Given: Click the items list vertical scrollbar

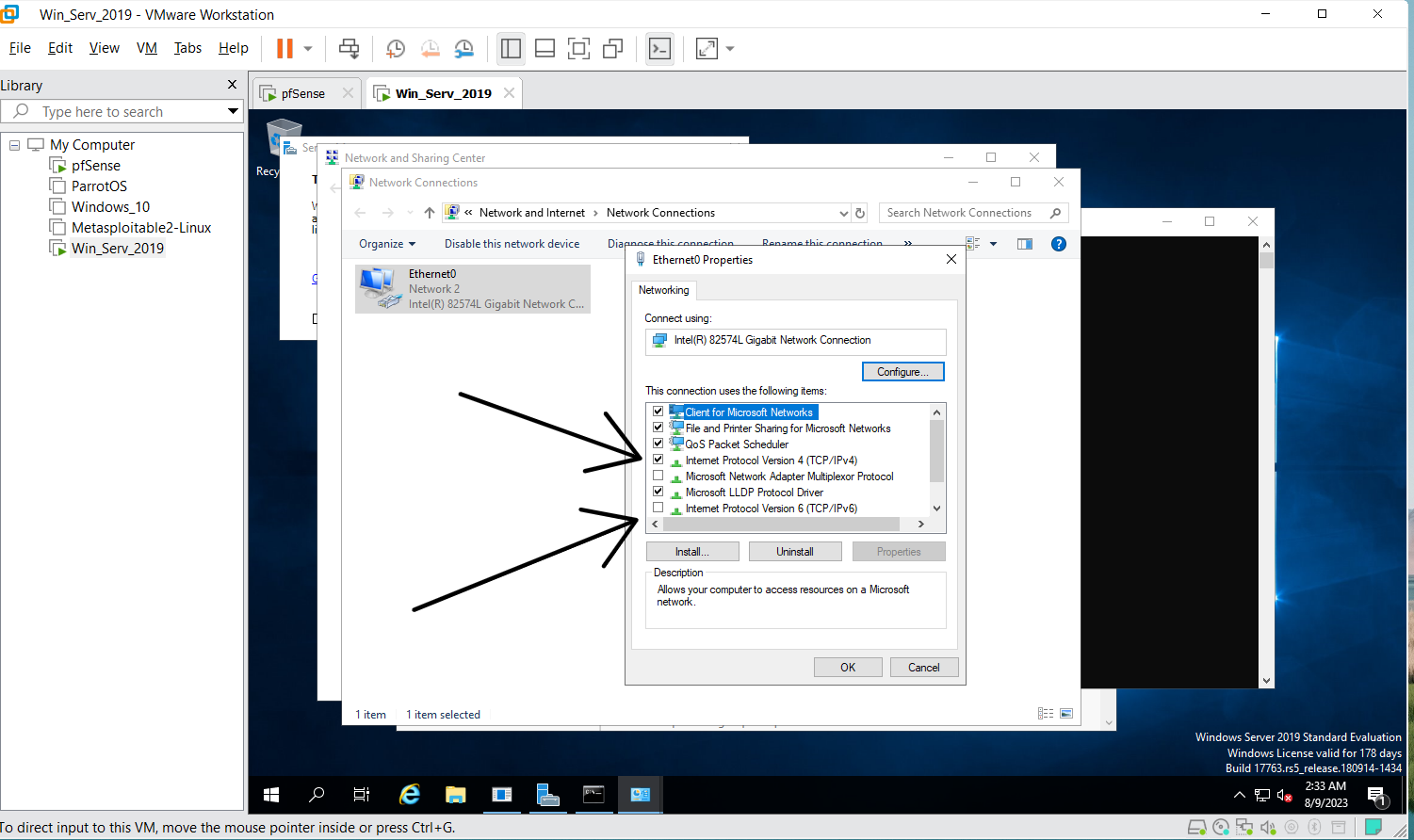Looking at the screenshot, I should (936, 450).
